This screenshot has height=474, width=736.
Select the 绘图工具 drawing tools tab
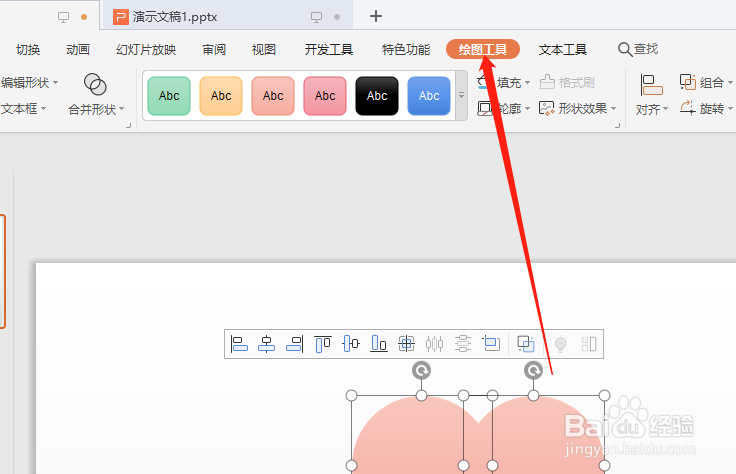pos(483,49)
